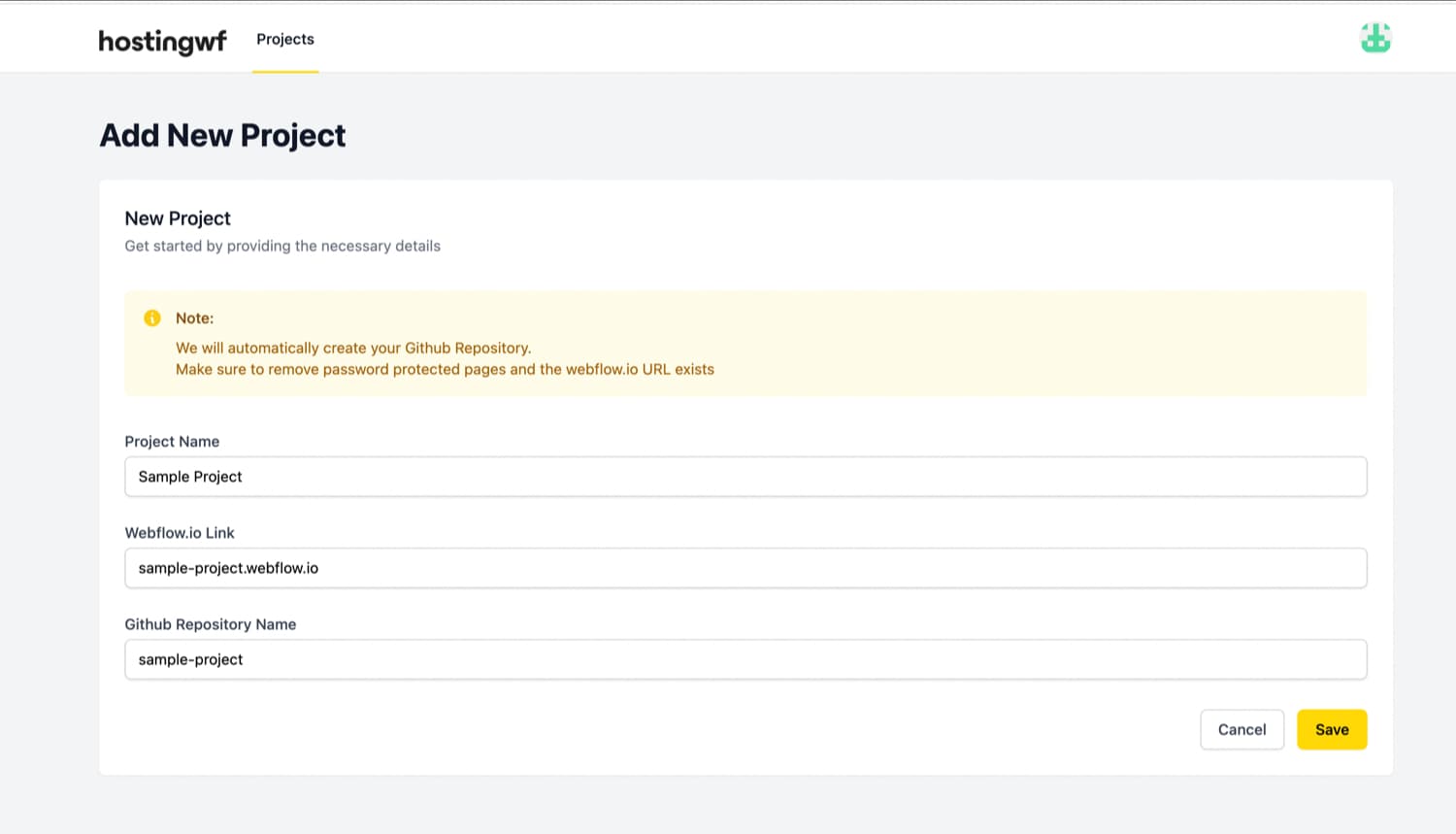Click the sample-project repository name text
The width and height of the screenshot is (1456, 834).
[190, 659]
